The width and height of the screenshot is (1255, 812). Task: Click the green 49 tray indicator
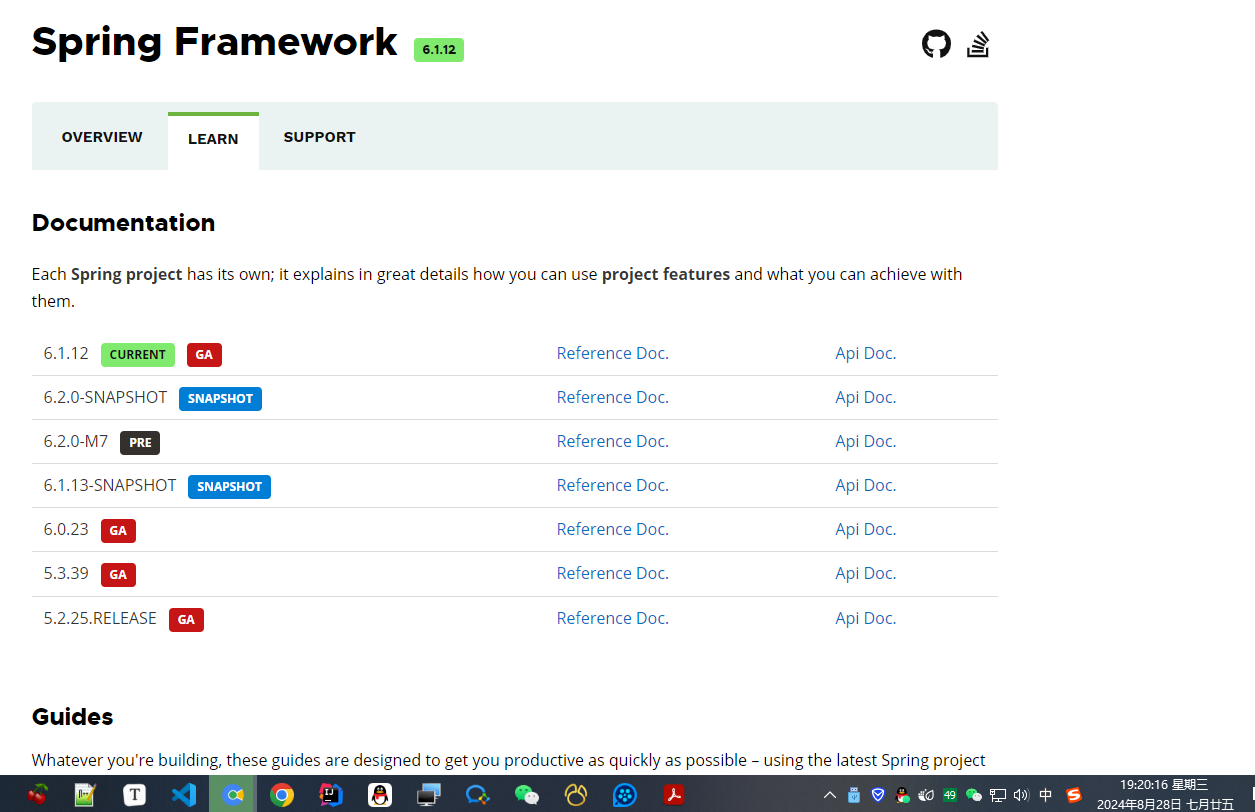coord(950,795)
